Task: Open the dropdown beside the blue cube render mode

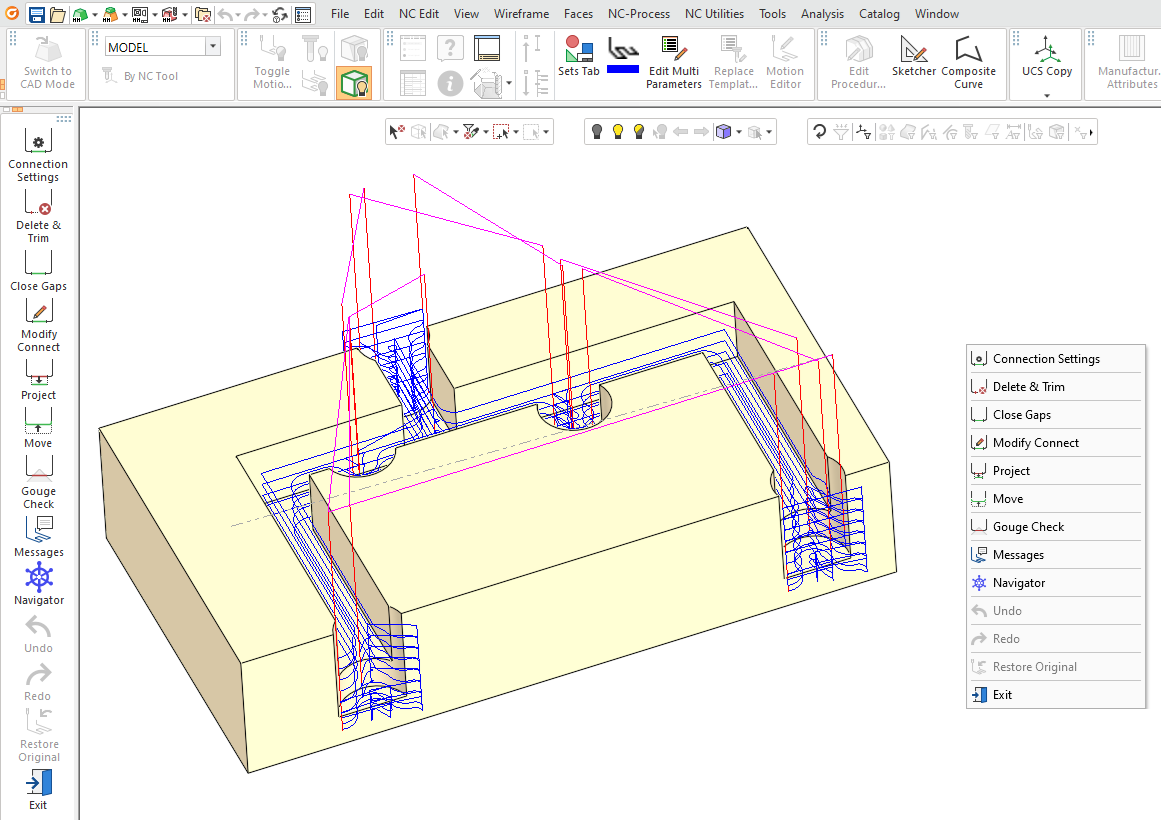Action: click(x=739, y=132)
